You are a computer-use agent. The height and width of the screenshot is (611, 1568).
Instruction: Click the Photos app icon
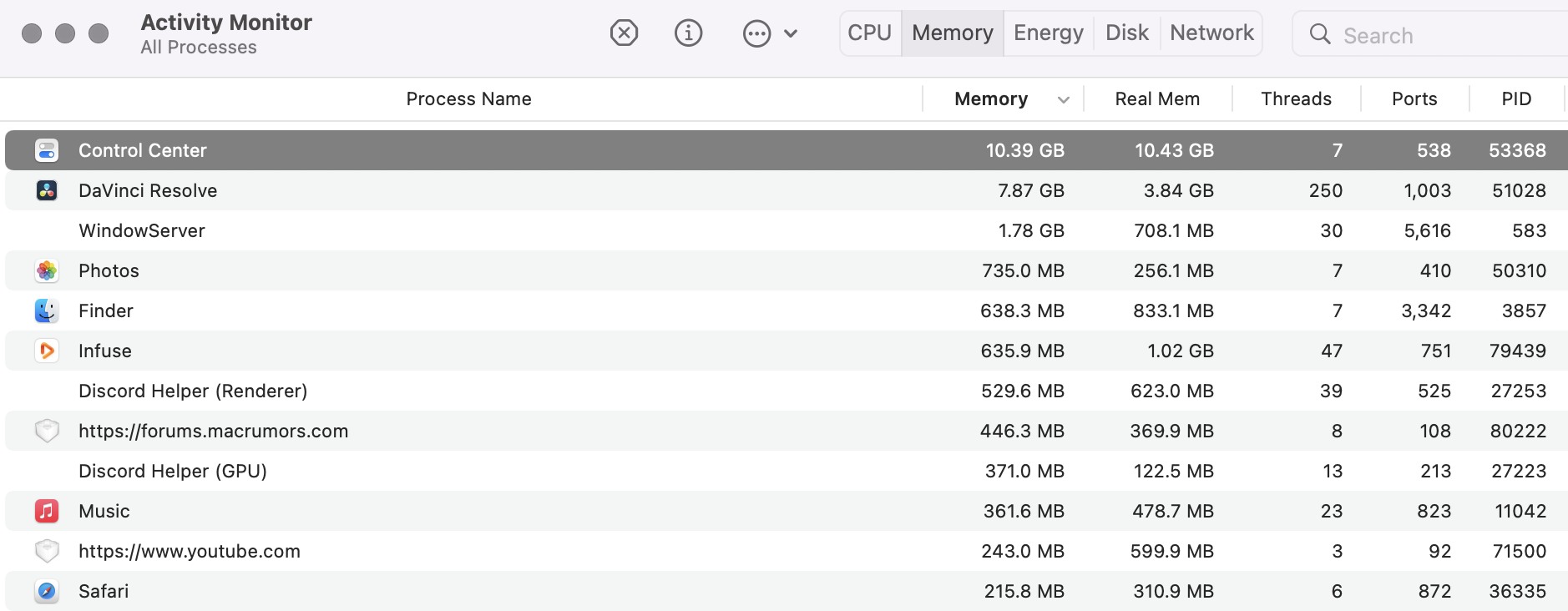(47, 270)
